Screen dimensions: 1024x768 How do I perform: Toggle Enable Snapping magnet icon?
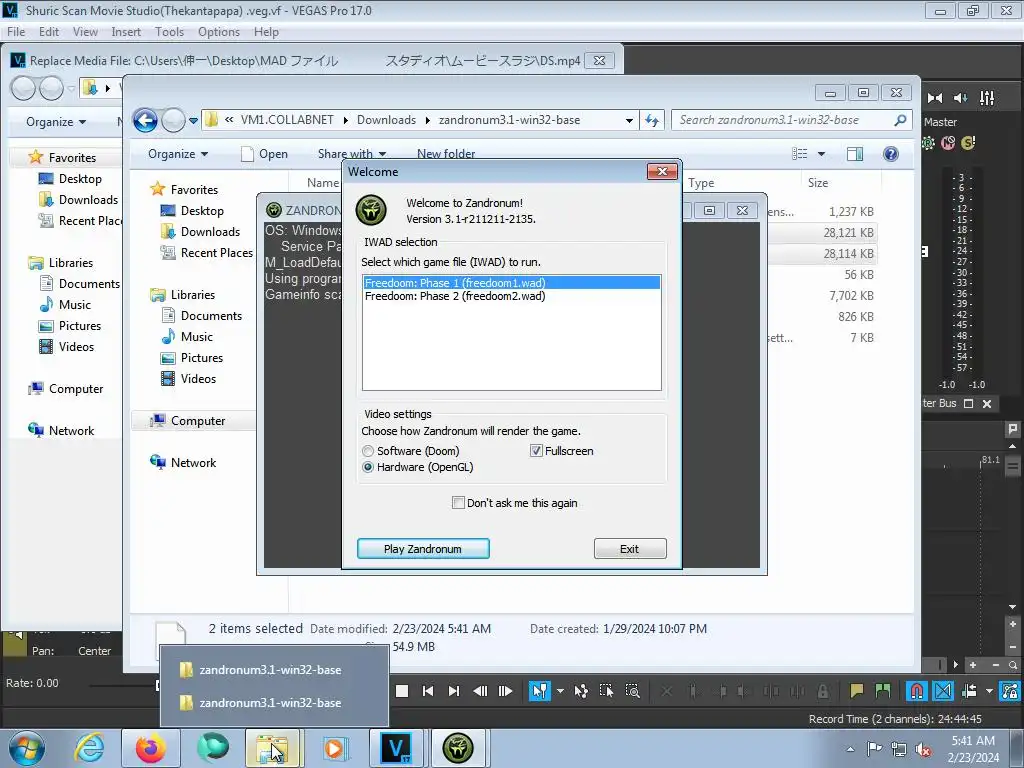tap(916, 691)
